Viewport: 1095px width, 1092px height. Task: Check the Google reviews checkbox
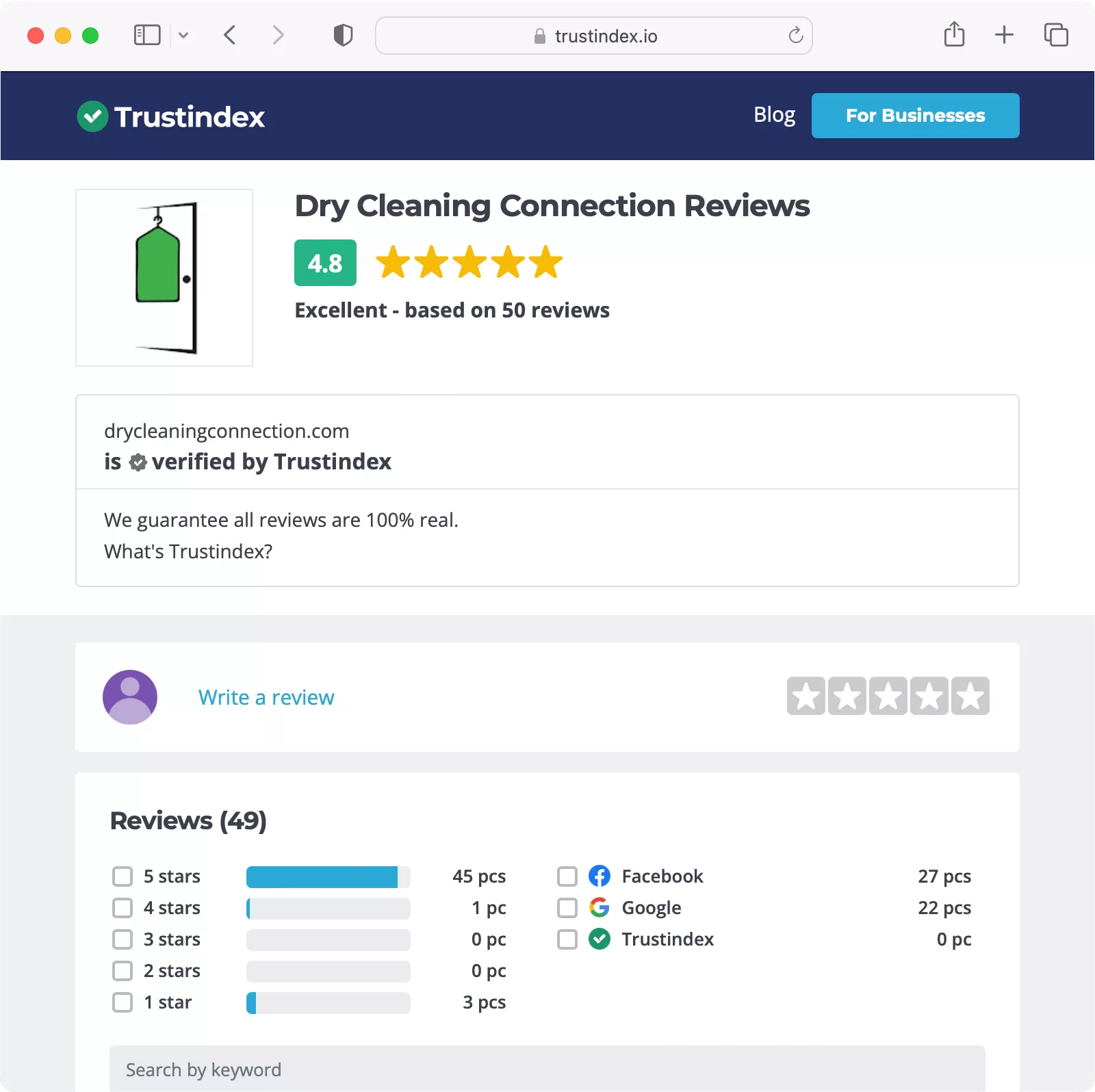point(567,908)
